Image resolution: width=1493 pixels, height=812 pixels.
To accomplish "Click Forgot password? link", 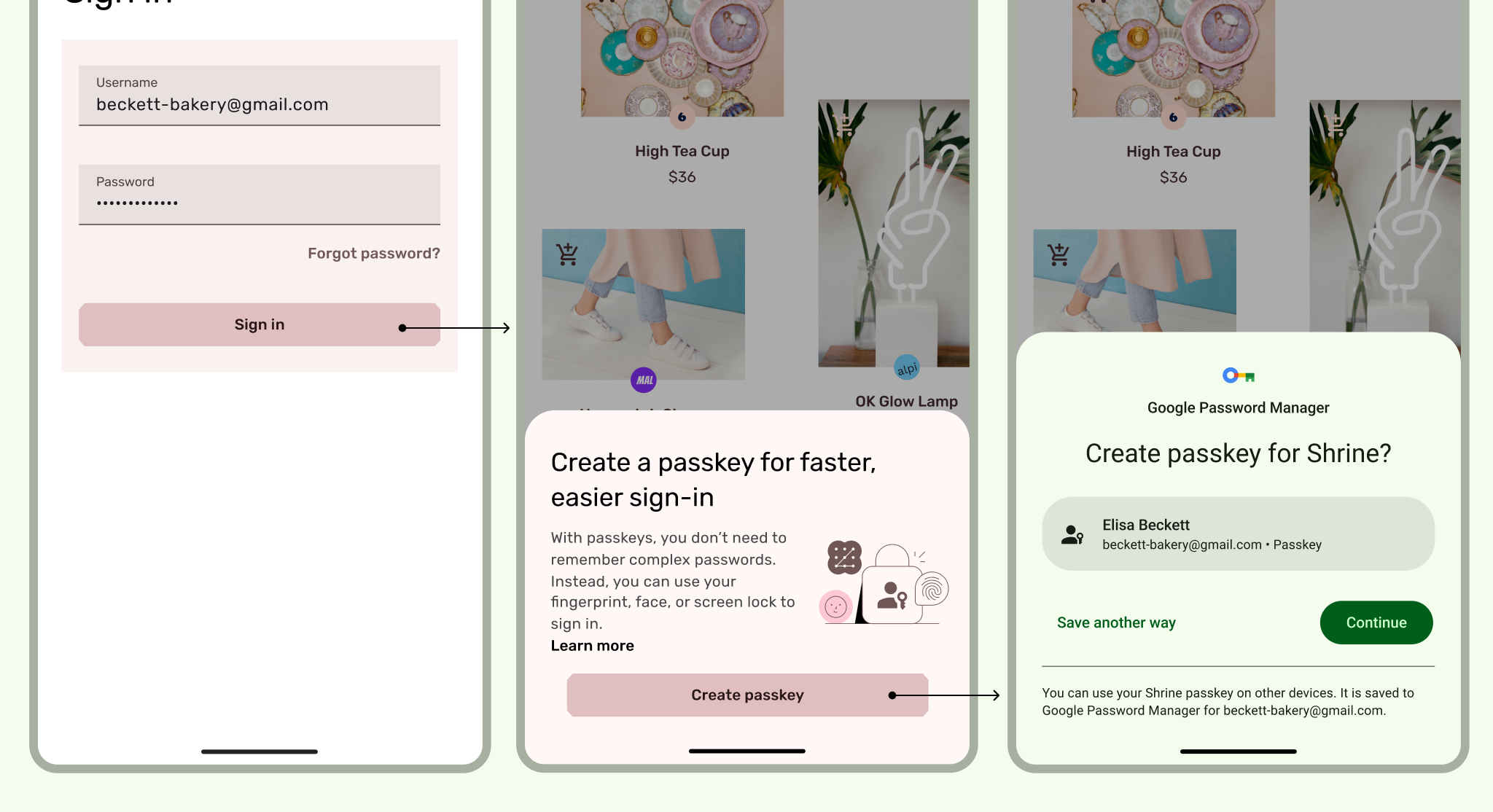I will click(x=374, y=253).
